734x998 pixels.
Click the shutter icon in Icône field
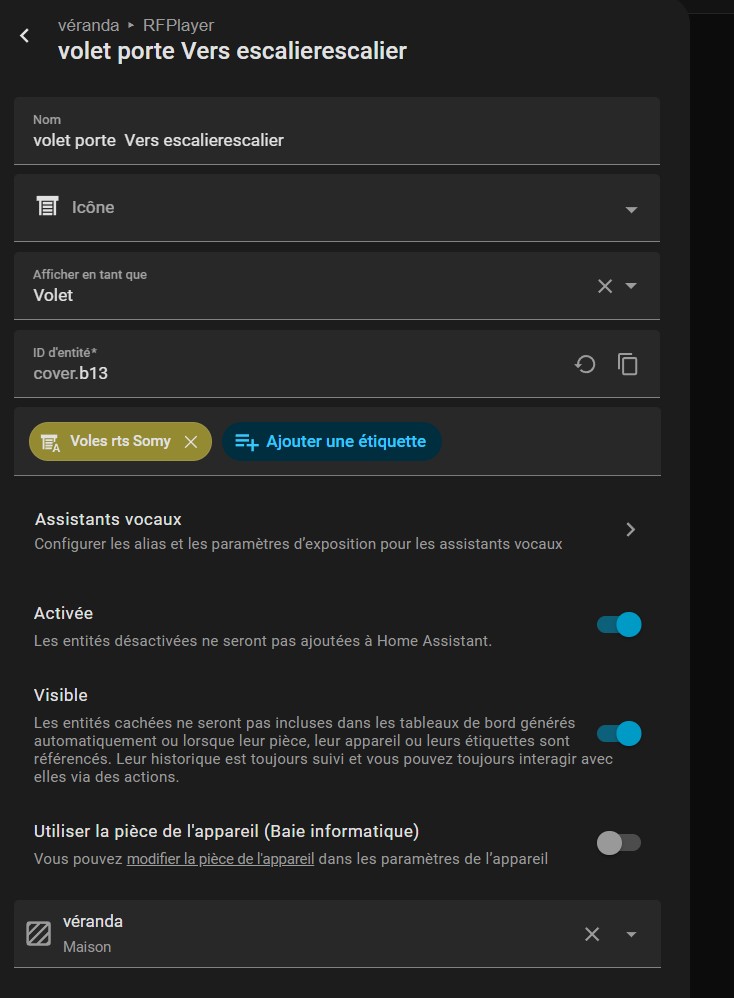click(46, 207)
